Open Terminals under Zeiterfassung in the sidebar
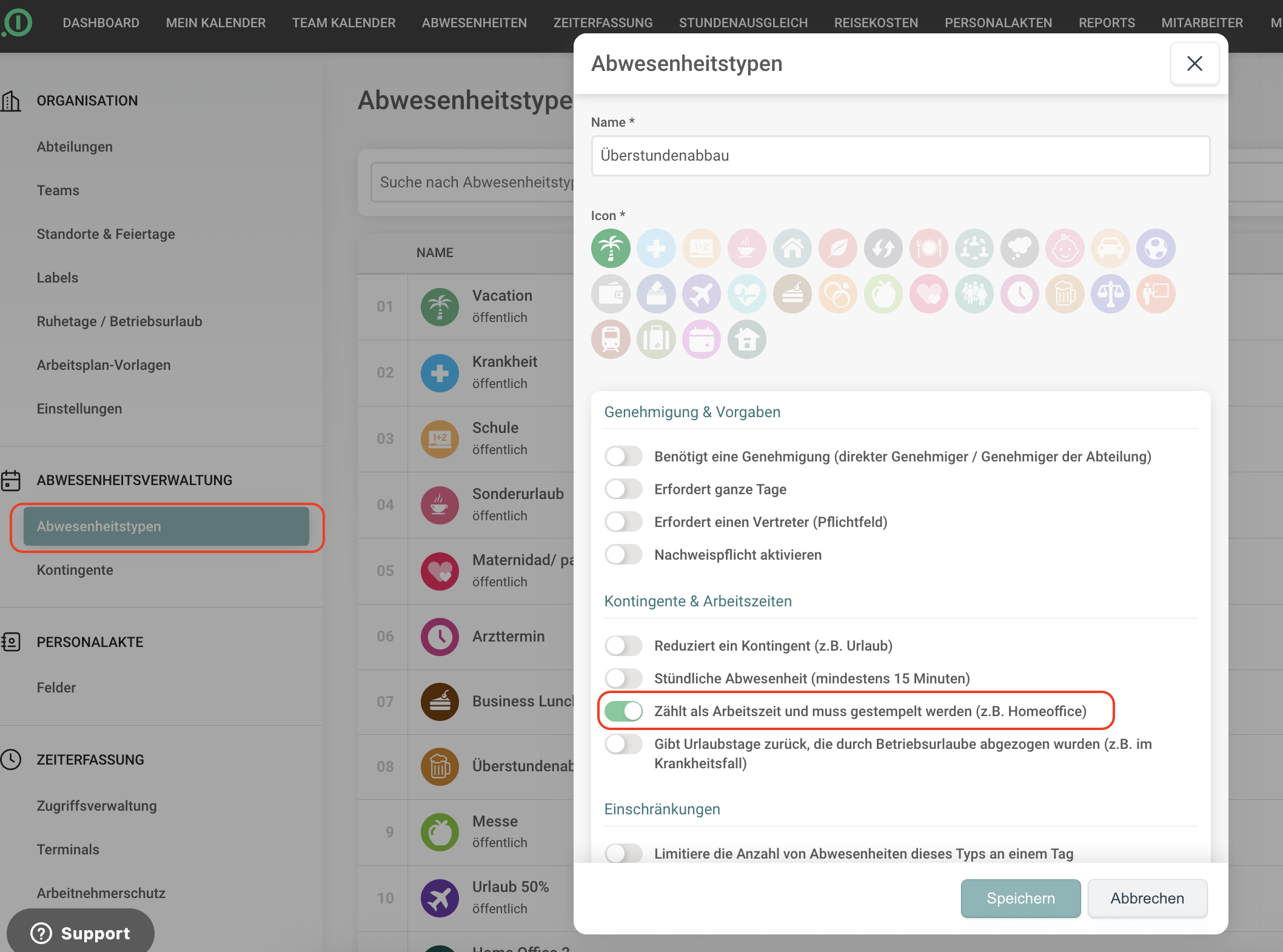Screen dimensions: 1283x952 point(68,850)
